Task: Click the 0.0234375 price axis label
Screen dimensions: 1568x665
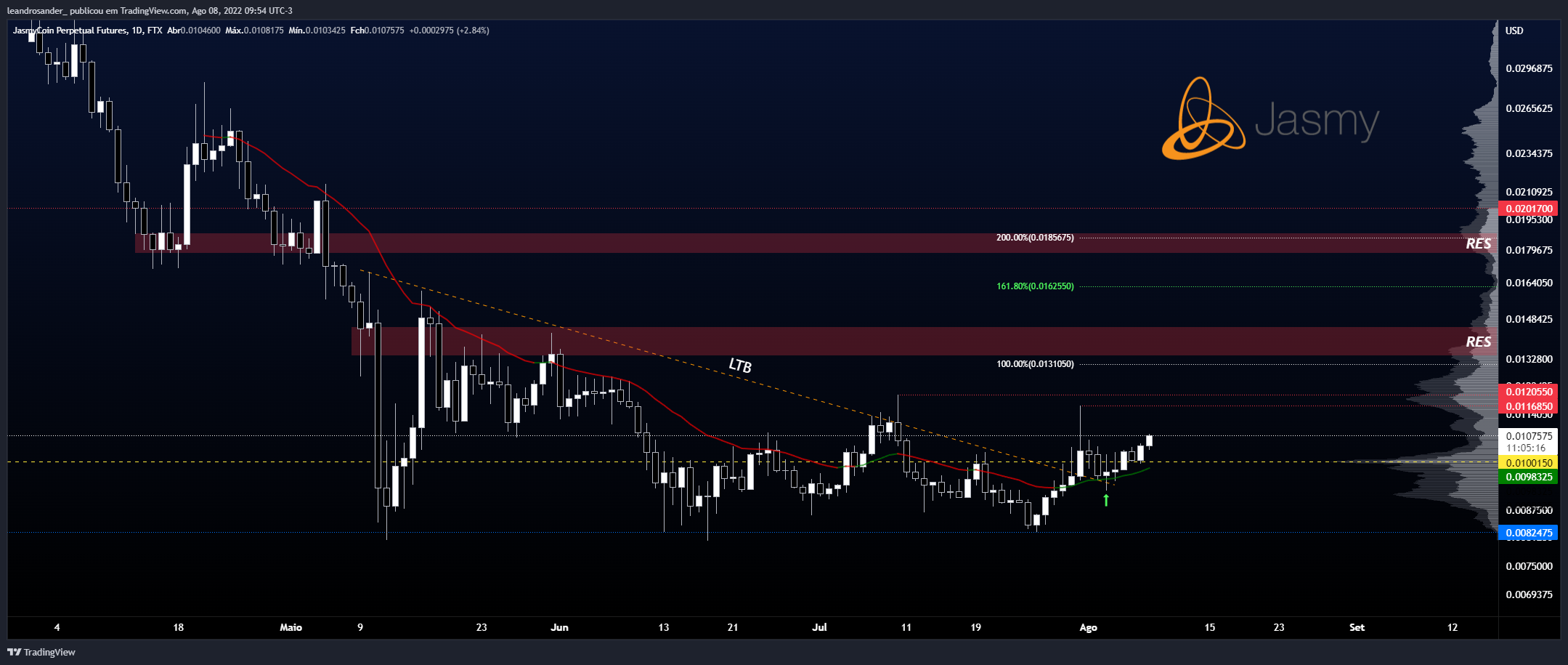Action: pos(1529,153)
